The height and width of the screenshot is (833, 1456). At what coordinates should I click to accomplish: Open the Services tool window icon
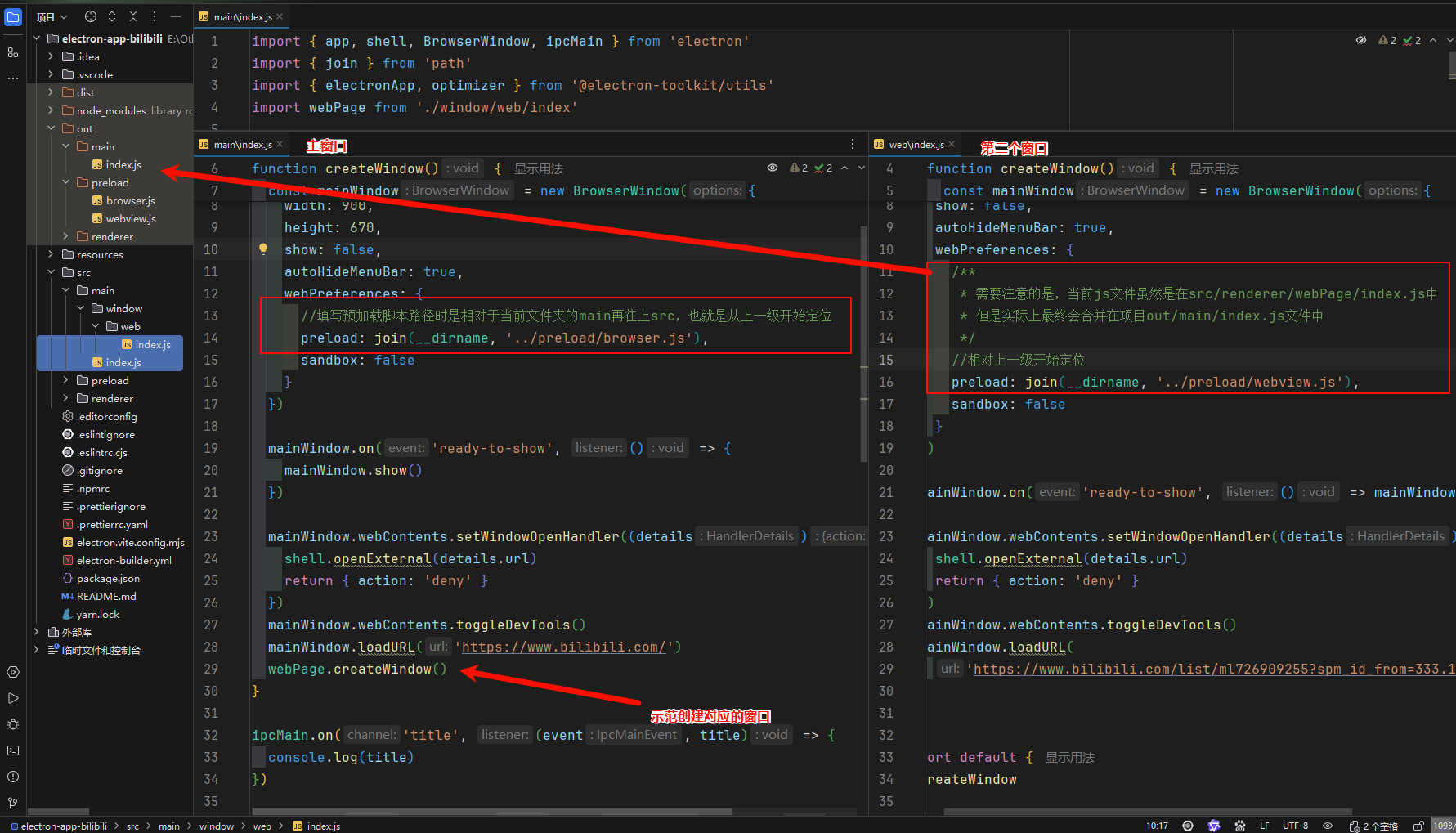point(13,672)
